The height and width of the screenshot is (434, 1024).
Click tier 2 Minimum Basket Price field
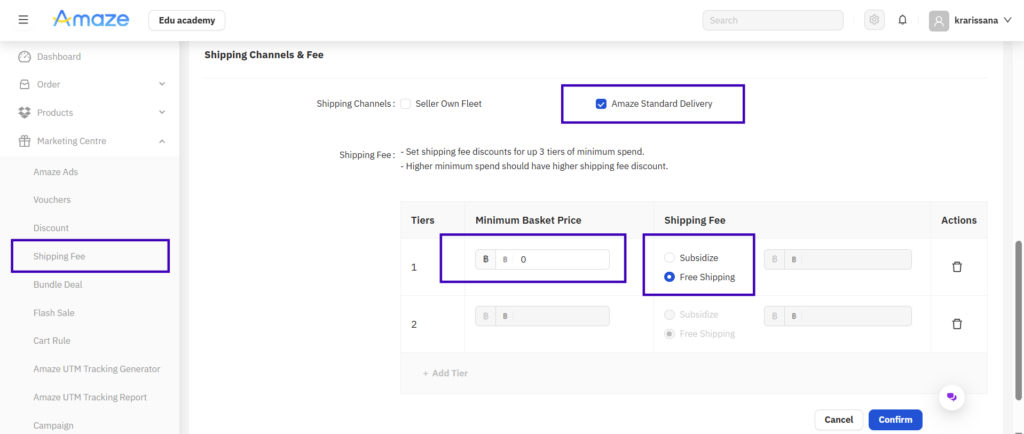click(542, 316)
